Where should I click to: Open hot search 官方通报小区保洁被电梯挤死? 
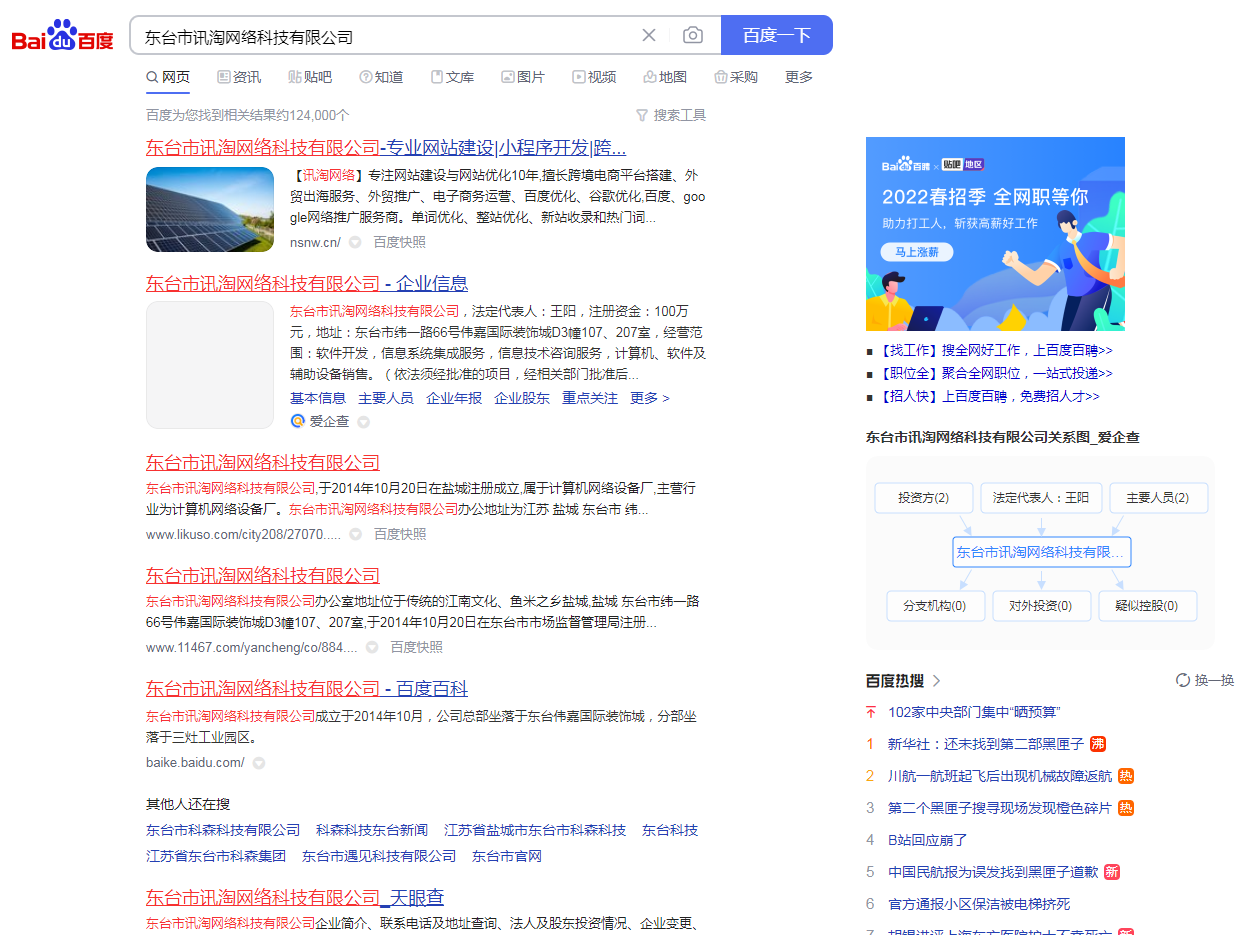[x=979, y=904]
